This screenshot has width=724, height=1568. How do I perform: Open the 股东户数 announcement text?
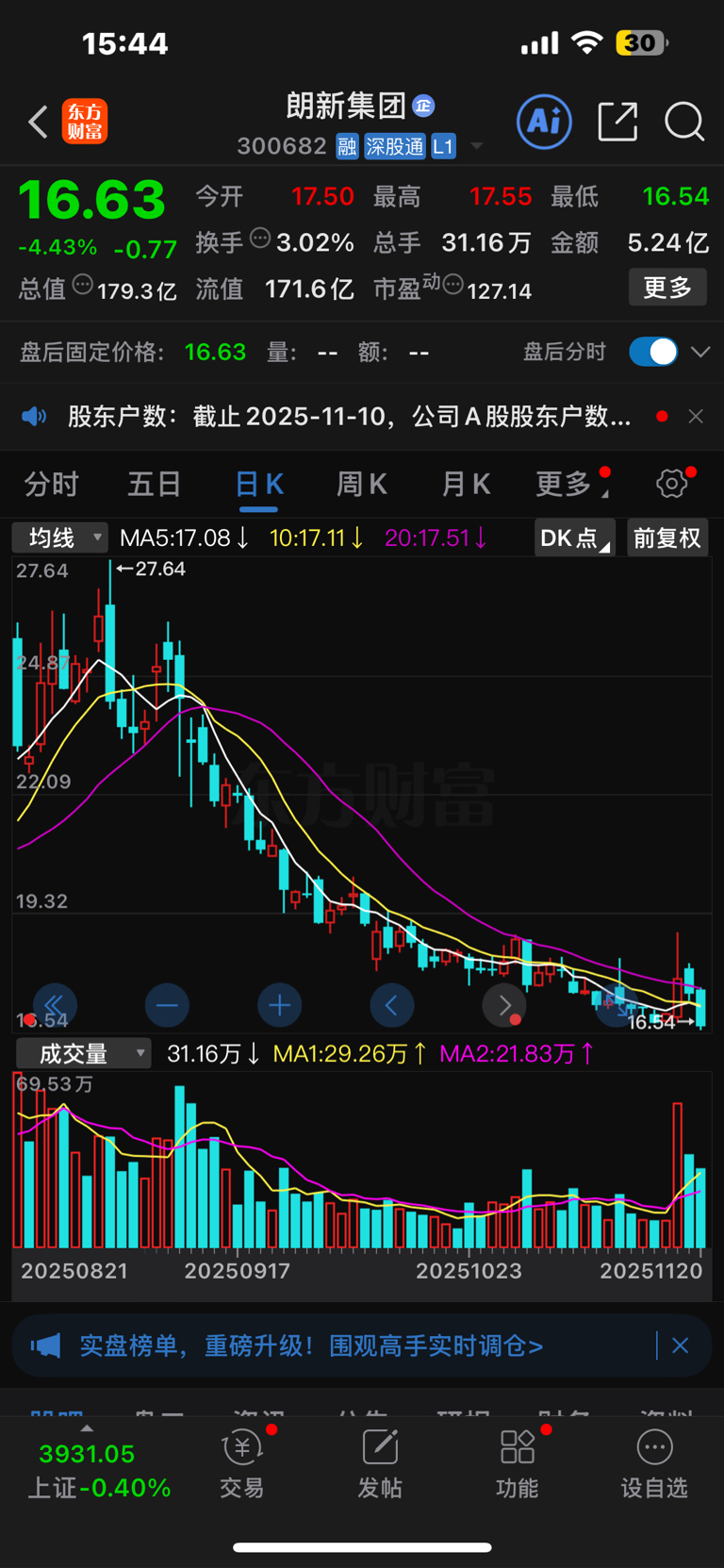coord(349,416)
